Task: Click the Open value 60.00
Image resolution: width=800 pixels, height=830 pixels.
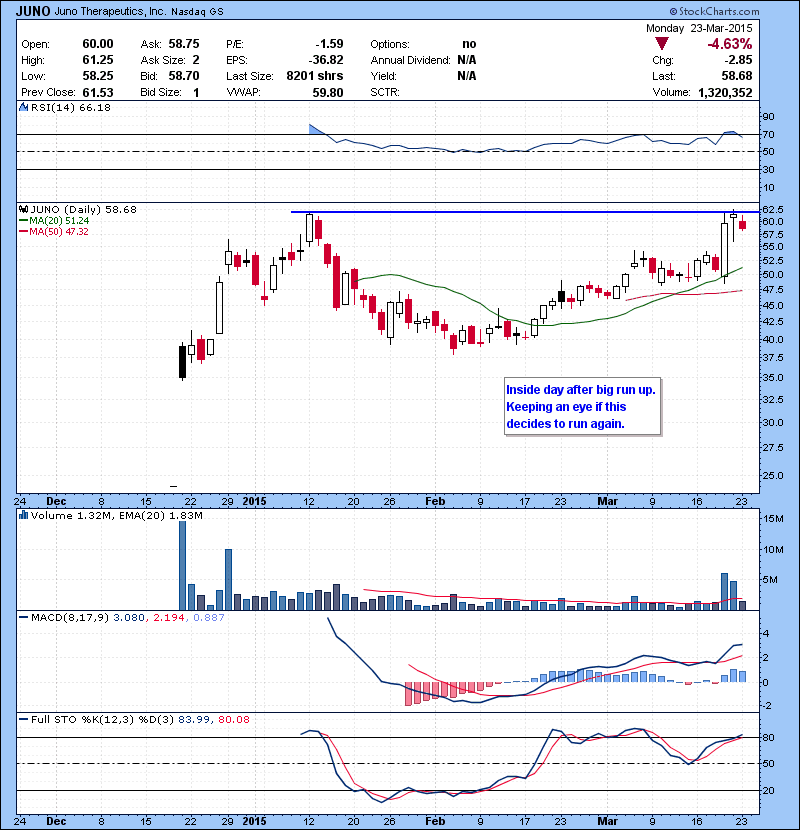Action: point(98,44)
